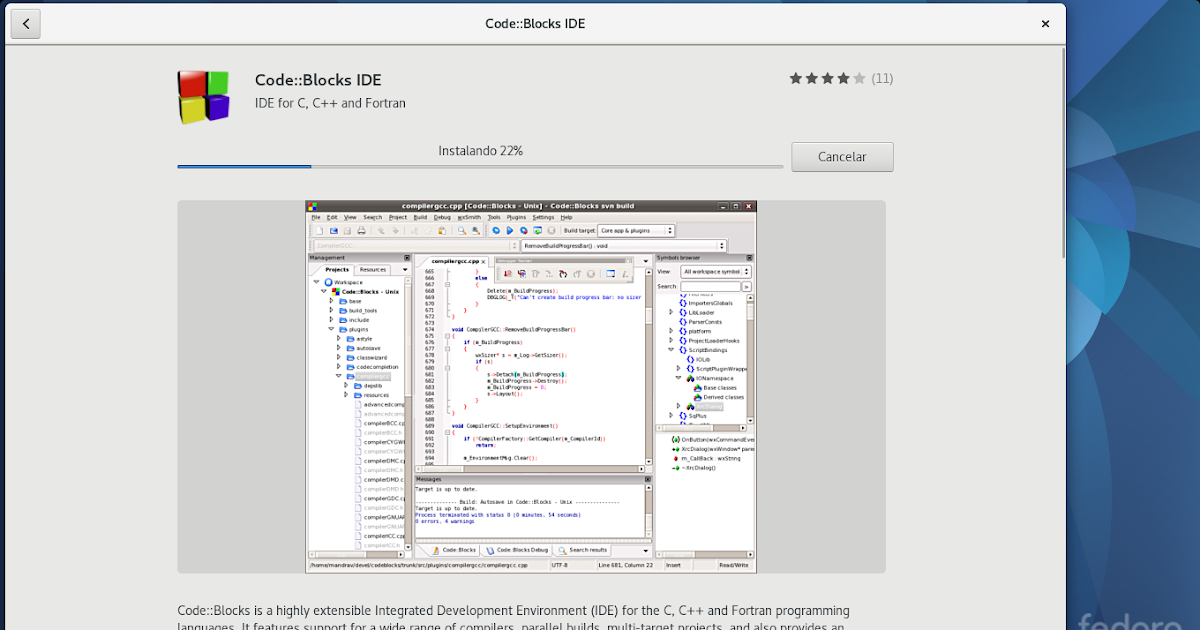The width and height of the screenshot is (1200, 630).
Task: Close the Code::Blocks IDE software window
Action: 1045,24
